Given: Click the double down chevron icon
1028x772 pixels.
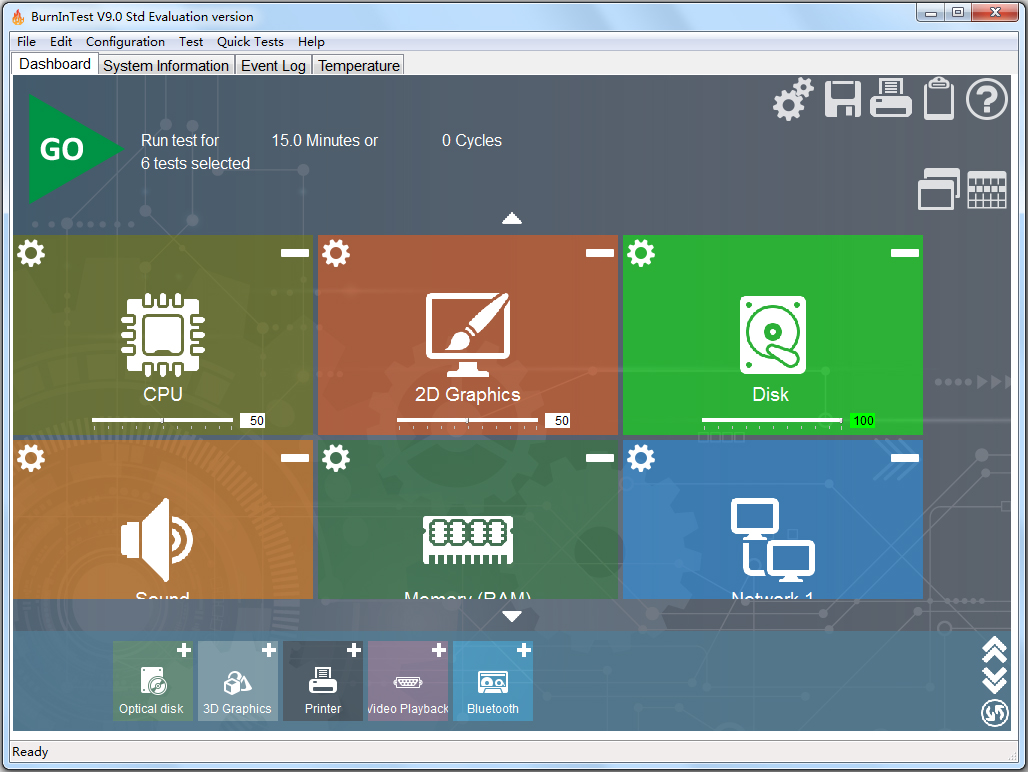Looking at the screenshot, I should 994,680.
